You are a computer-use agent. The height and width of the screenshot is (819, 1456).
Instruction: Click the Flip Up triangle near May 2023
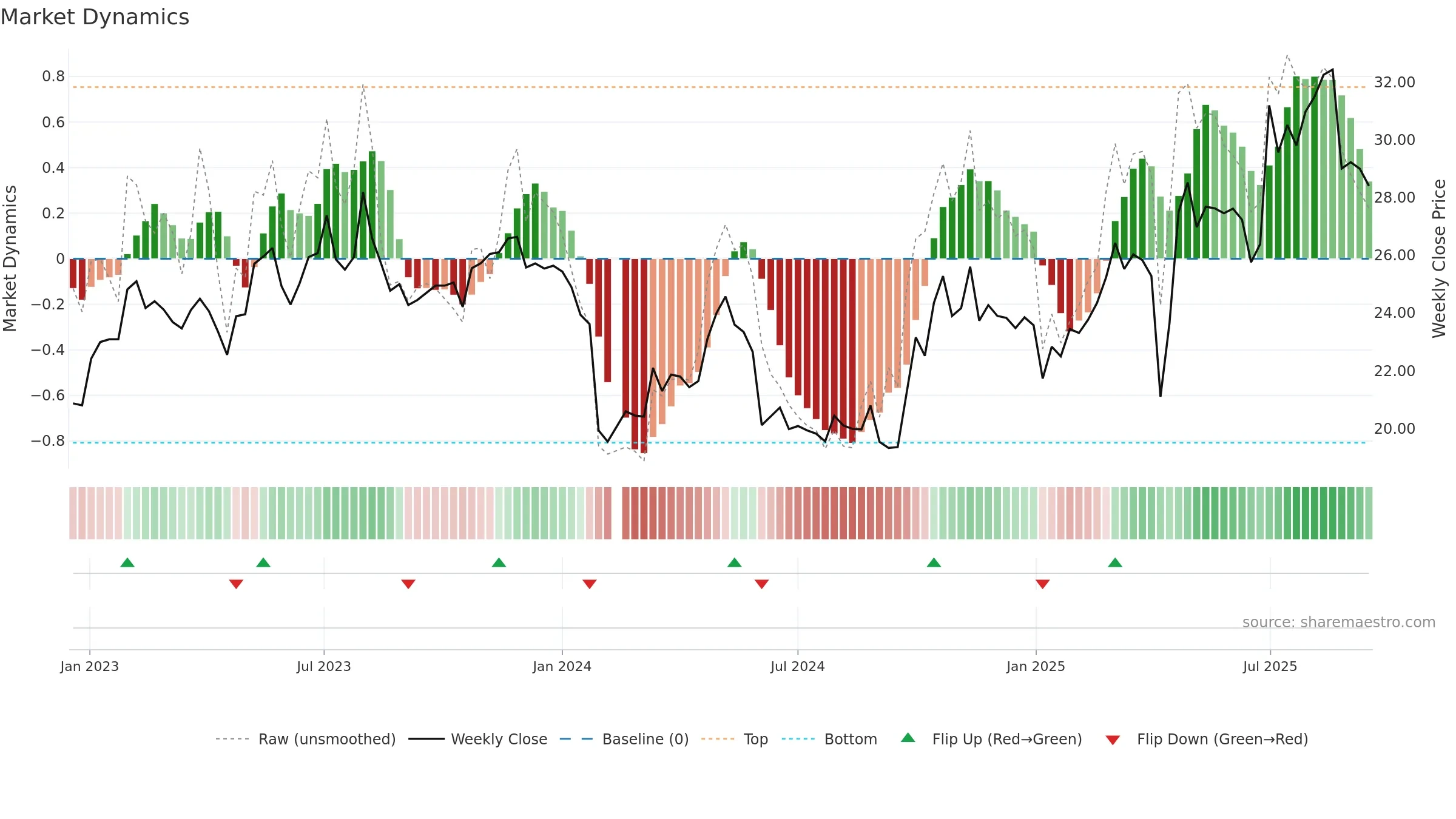pos(263,562)
